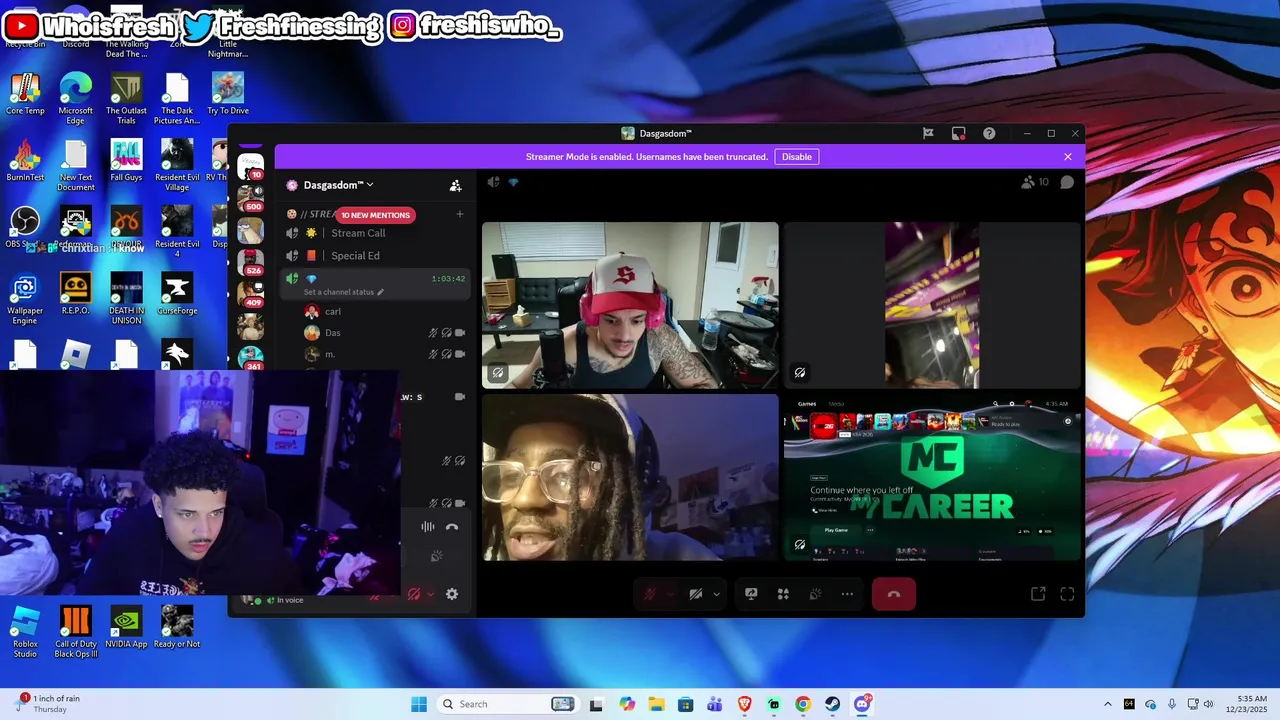Click red Disconnect call button
This screenshot has height=720, width=1280.
click(x=894, y=594)
